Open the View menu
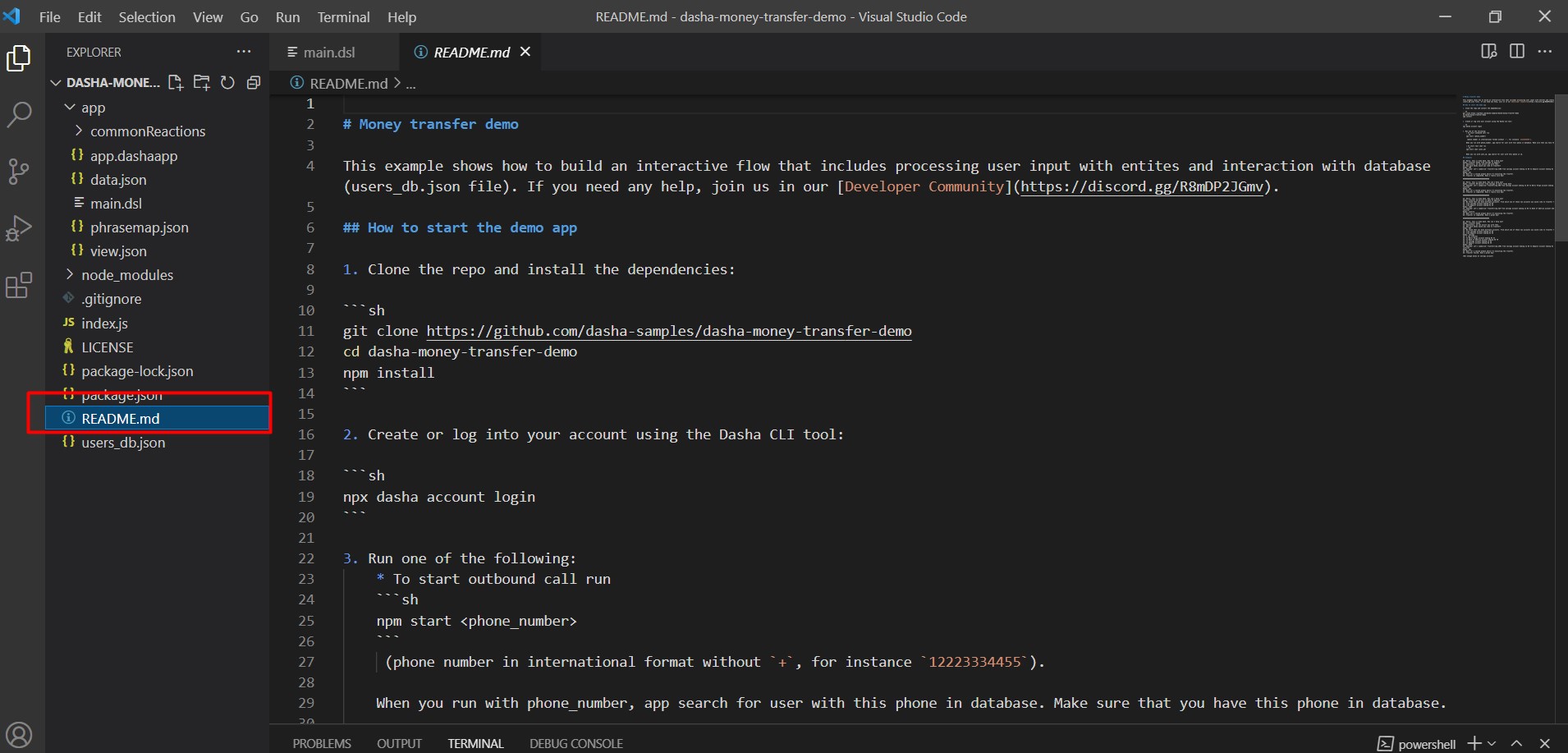Image resolution: width=1568 pixels, height=753 pixels. click(x=208, y=16)
